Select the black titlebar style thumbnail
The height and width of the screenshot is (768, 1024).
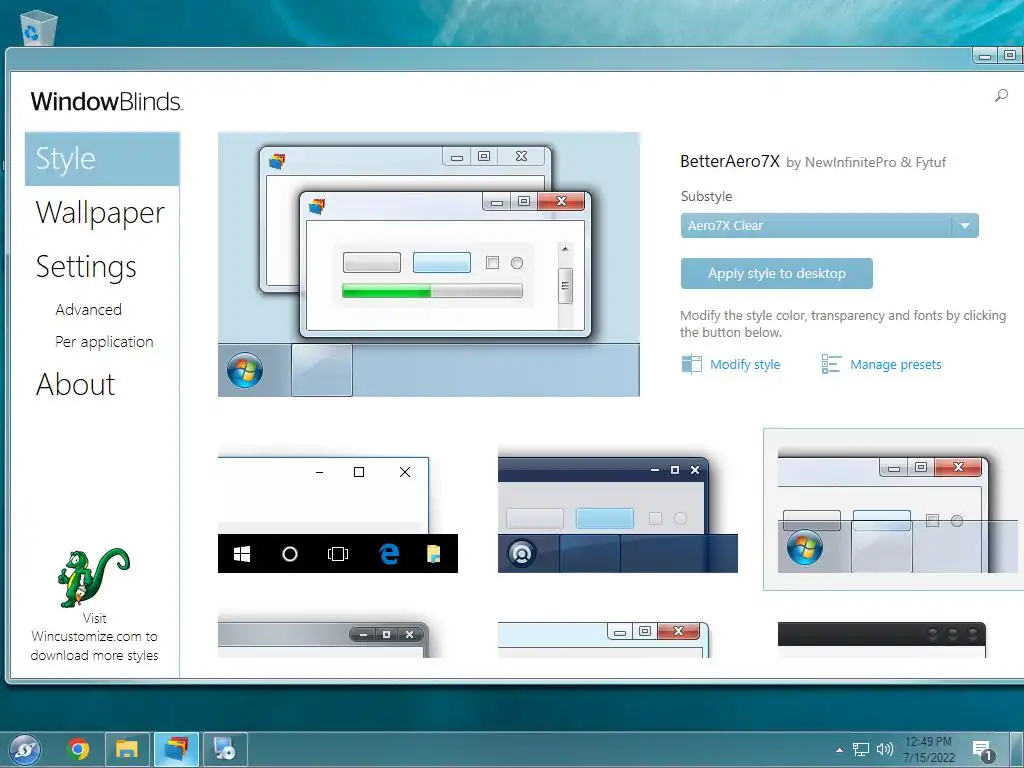[882, 640]
